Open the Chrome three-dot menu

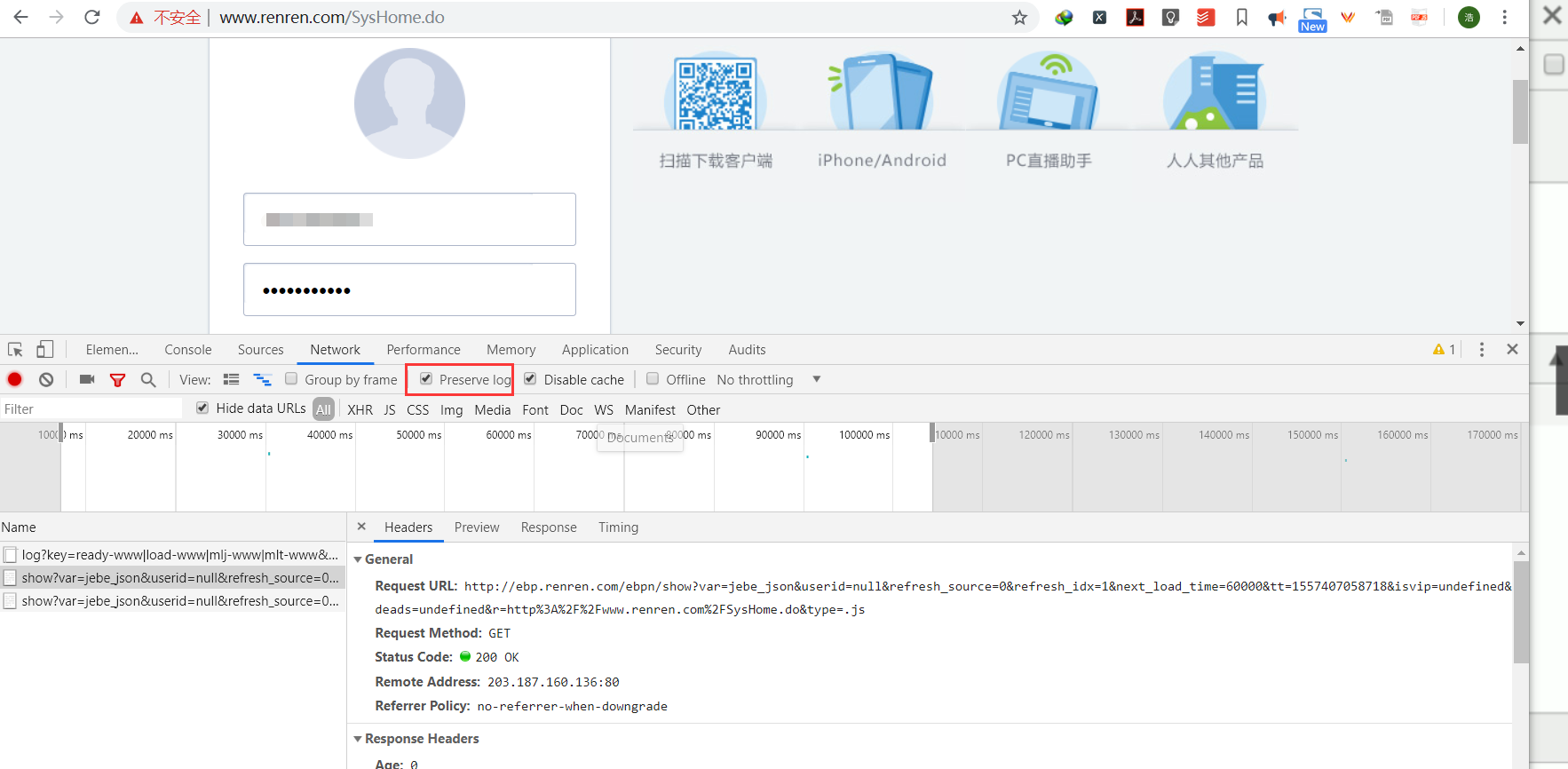[x=1504, y=17]
